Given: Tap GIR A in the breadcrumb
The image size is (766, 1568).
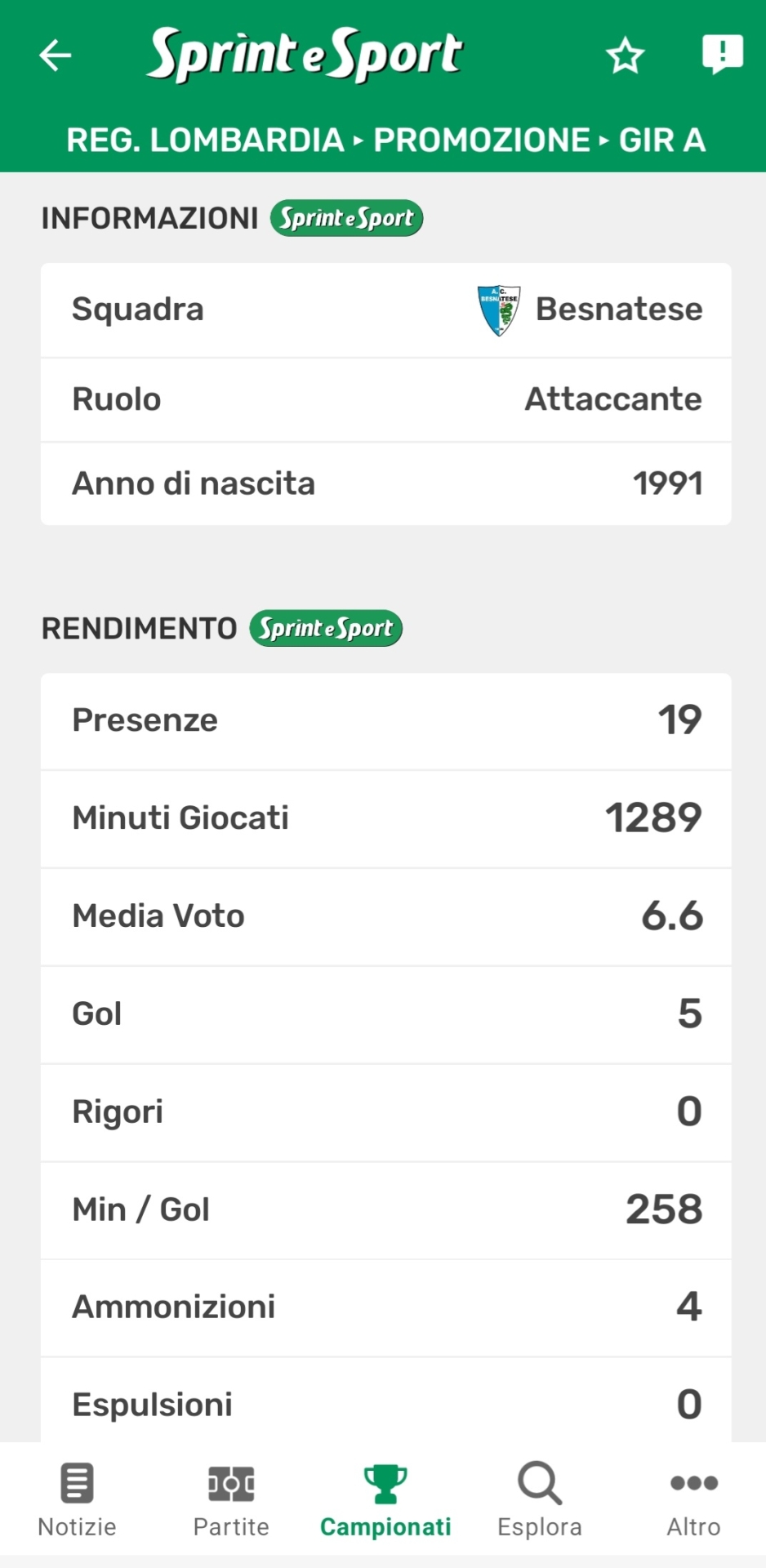Looking at the screenshot, I should pyautogui.click(x=662, y=140).
